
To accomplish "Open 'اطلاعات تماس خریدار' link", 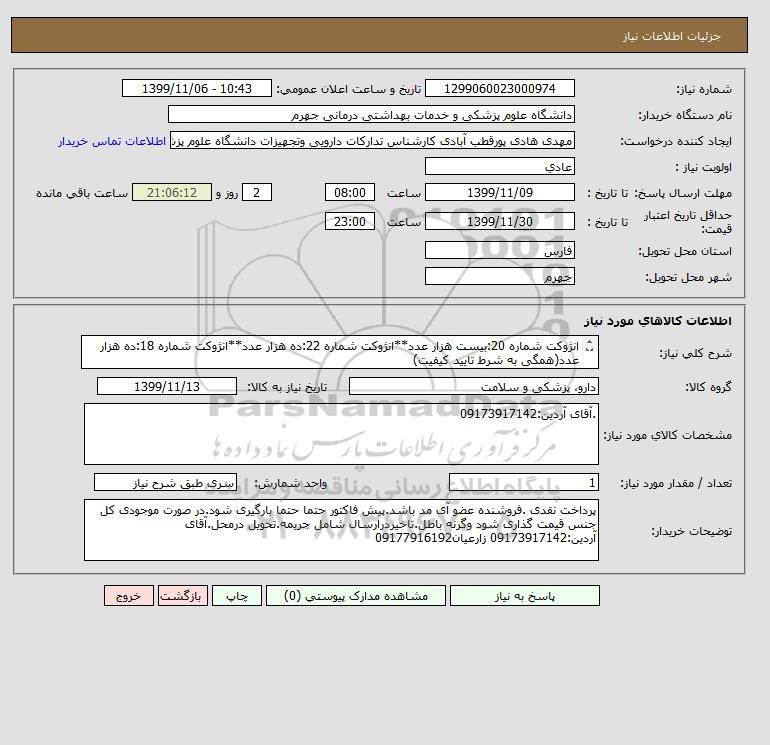I will (112, 141).
